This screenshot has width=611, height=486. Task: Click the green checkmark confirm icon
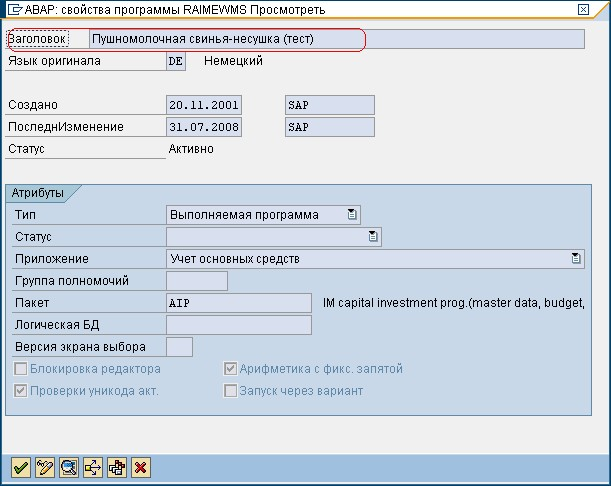coord(21,467)
